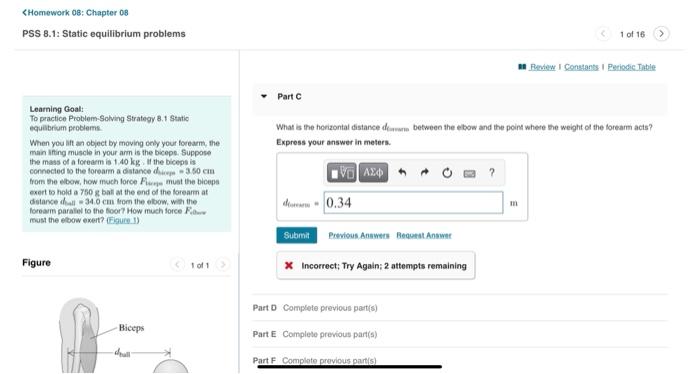Screen dimensions: 700x374
Task: Show next figure arrow
Action: [x=223, y=265]
